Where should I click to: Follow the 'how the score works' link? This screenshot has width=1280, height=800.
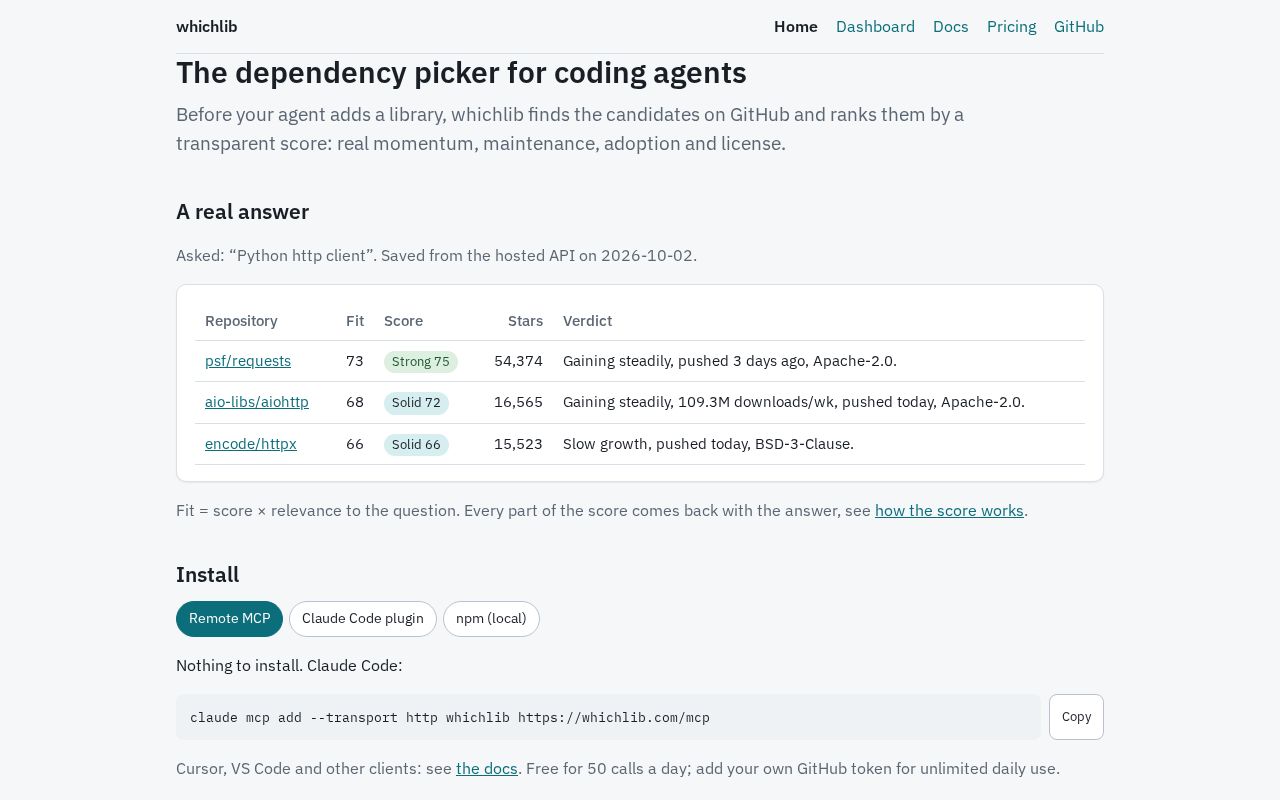click(x=949, y=511)
